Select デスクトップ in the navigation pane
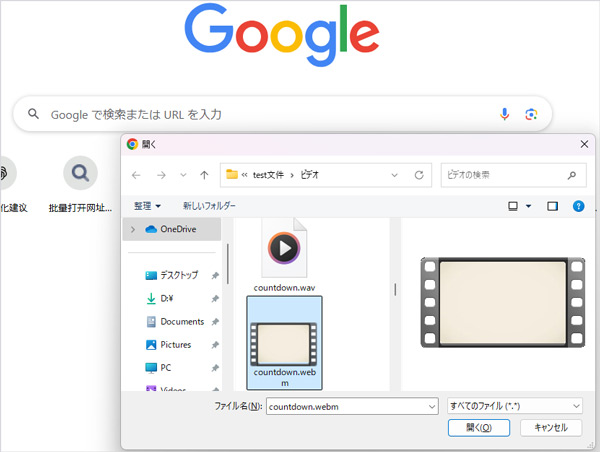This screenshot has width=600, height=452. (179, 275)
